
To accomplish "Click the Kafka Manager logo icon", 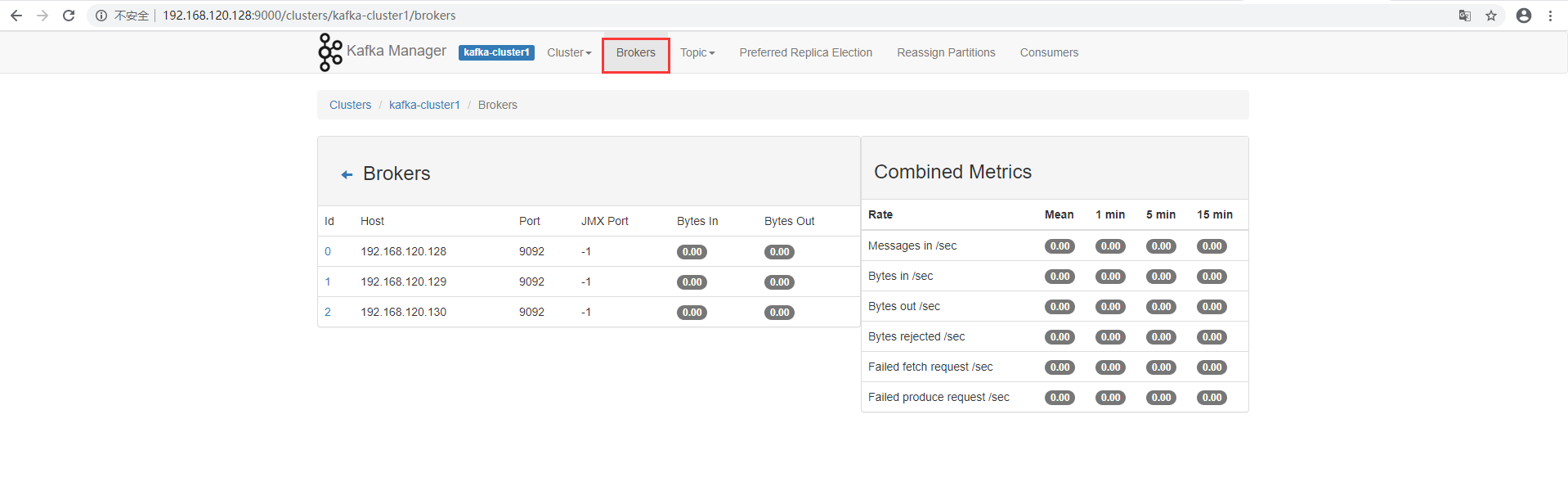I will pos(330,52).
